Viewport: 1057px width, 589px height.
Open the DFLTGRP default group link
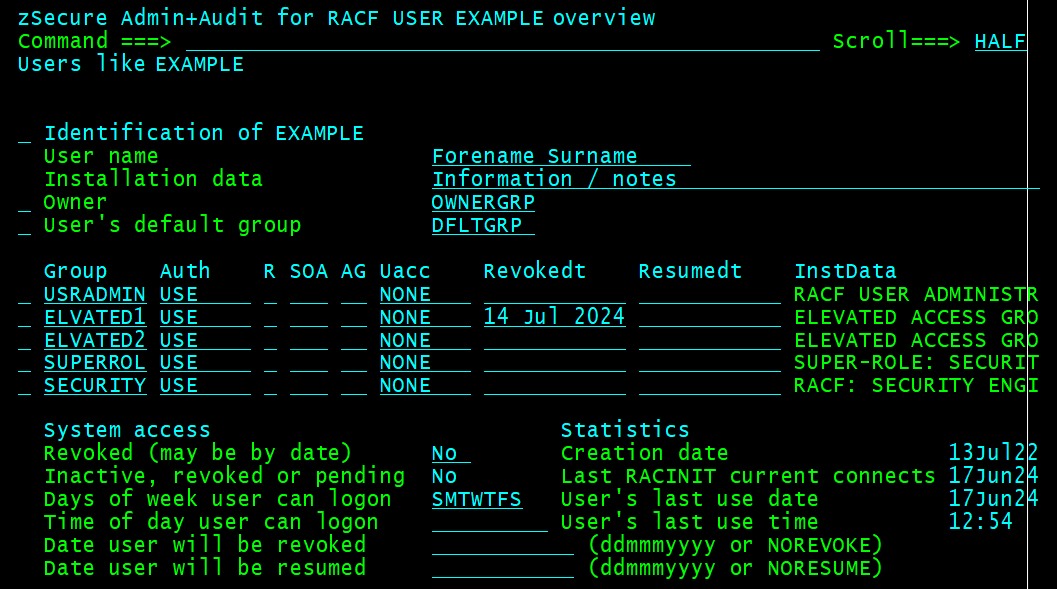coord(483,224)
